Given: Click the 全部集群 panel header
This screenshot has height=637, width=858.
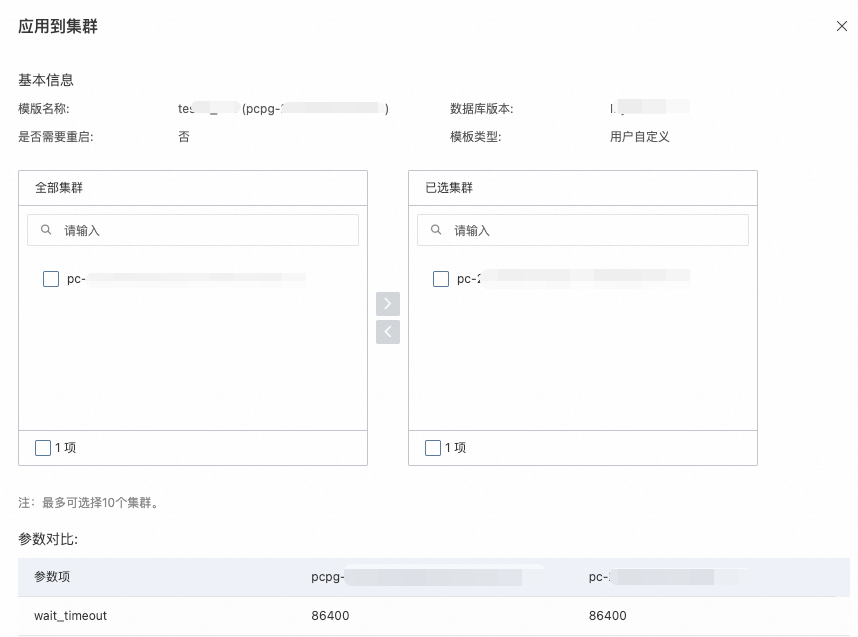Looking at the screenshot, I should [x=193, y=188].
